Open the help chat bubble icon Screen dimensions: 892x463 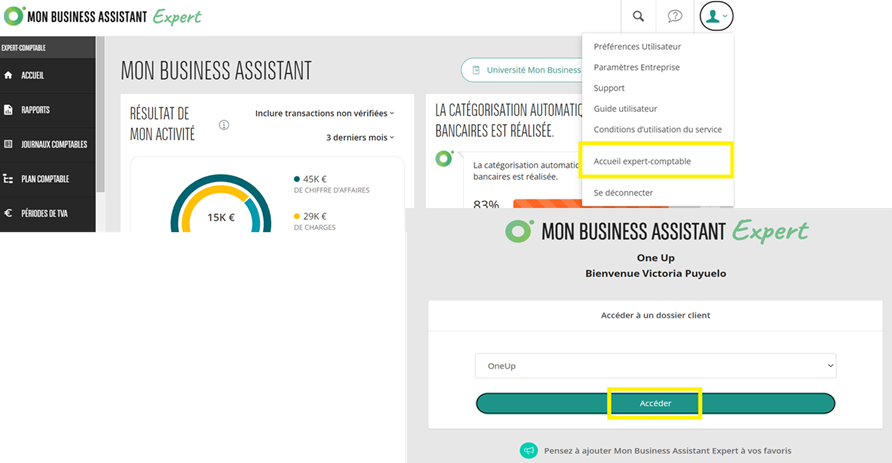point(675,16)
